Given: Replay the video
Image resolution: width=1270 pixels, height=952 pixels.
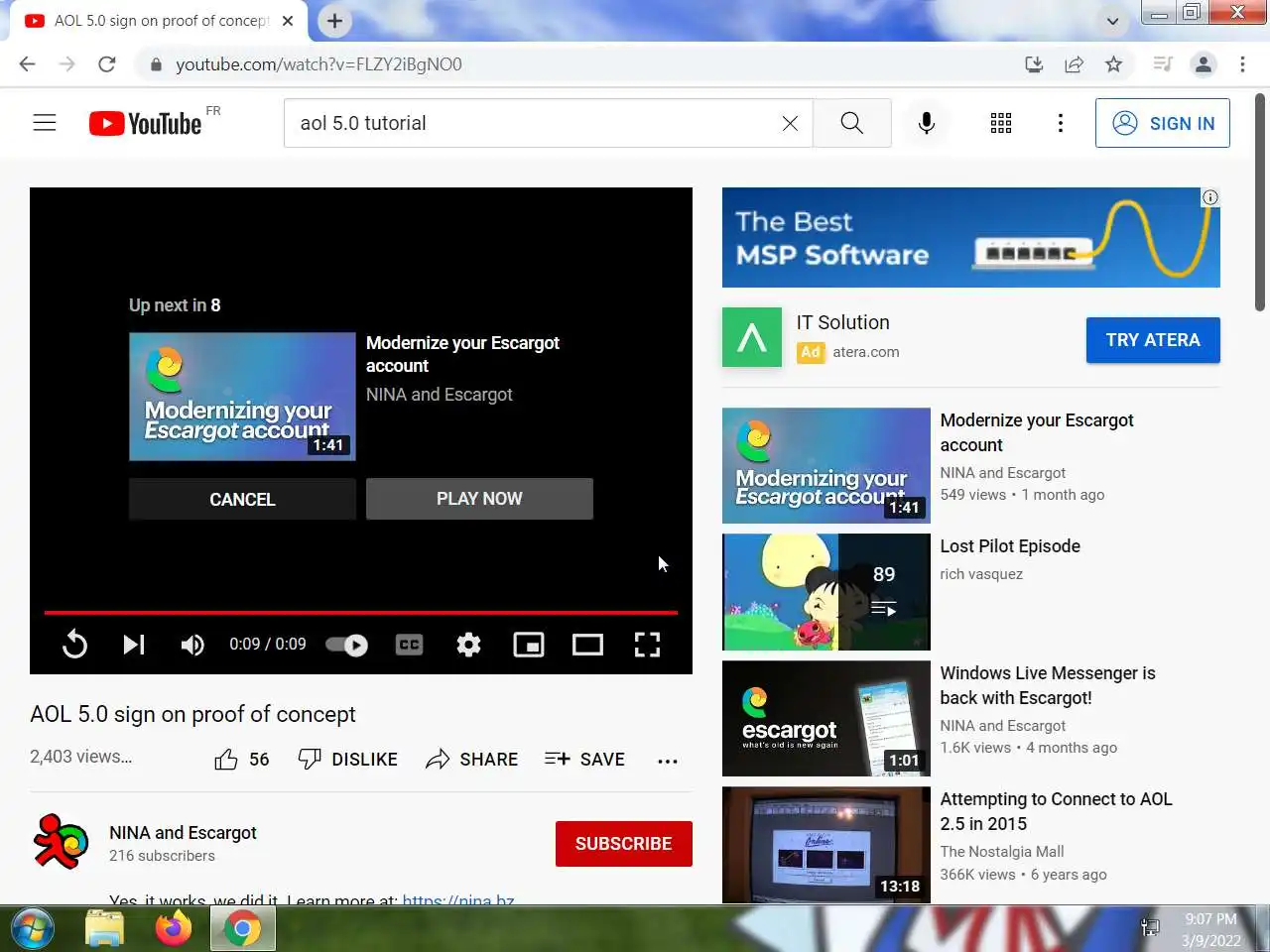Looking at the screenshot, I should 74,645.
